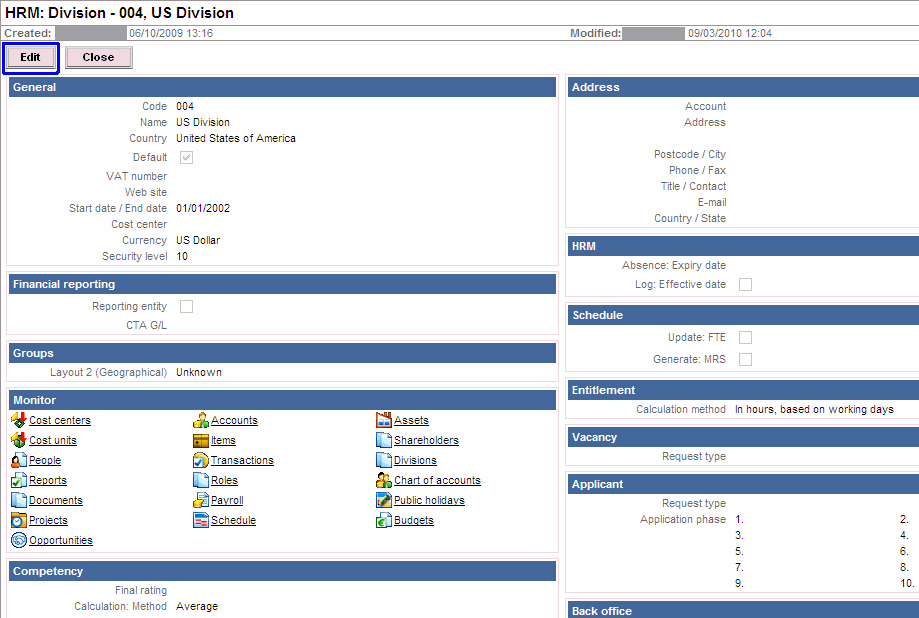Click the Transactions icon
The image size is (919, 618).
coord(200,460)
